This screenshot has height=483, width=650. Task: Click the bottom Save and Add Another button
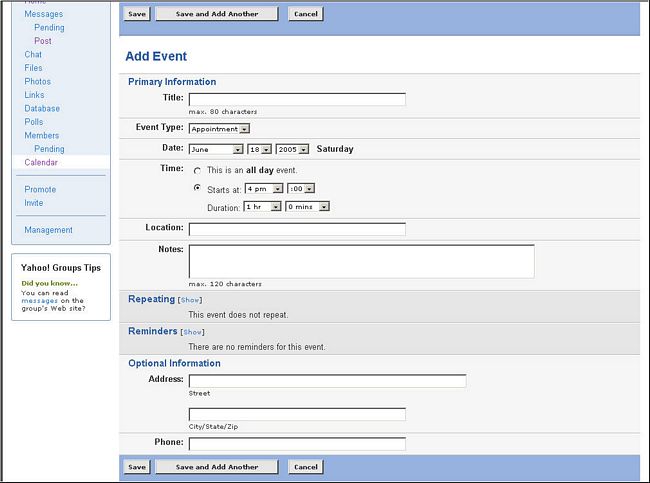click(217, 467)
